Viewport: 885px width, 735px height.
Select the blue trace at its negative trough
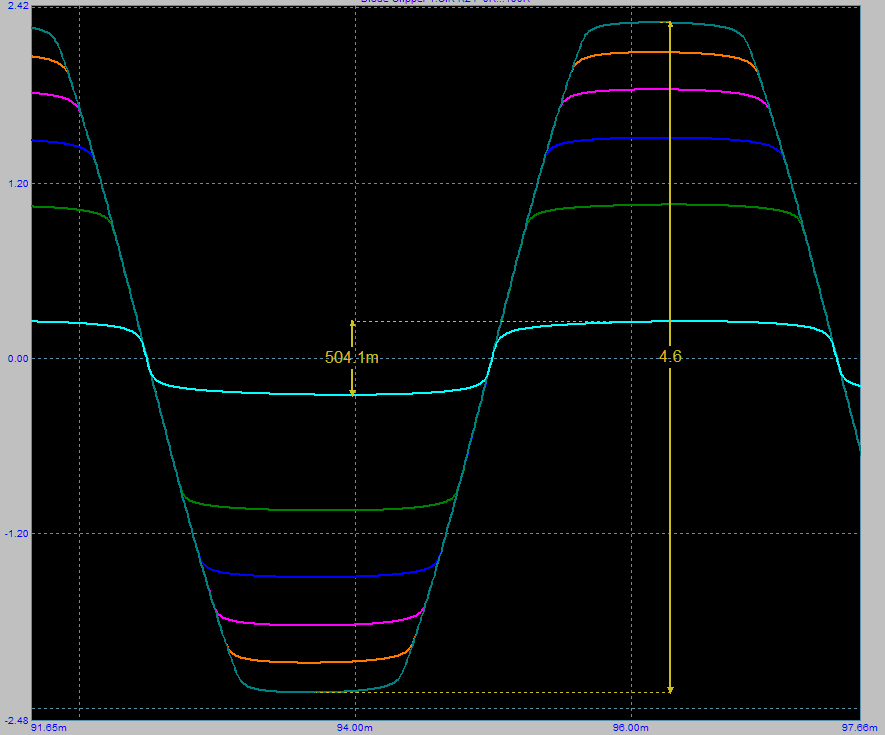coord(320,577)
